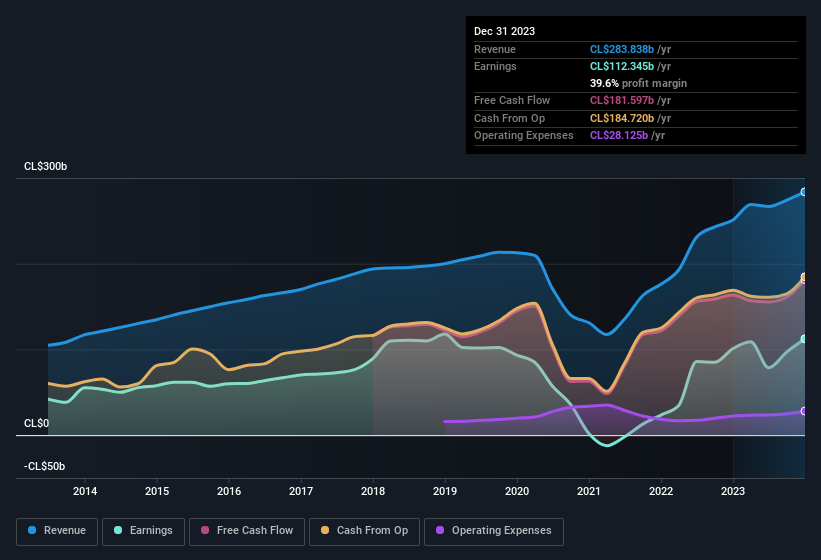Click the Revenue row label in tooltip
821x560 pixels.
495,49
